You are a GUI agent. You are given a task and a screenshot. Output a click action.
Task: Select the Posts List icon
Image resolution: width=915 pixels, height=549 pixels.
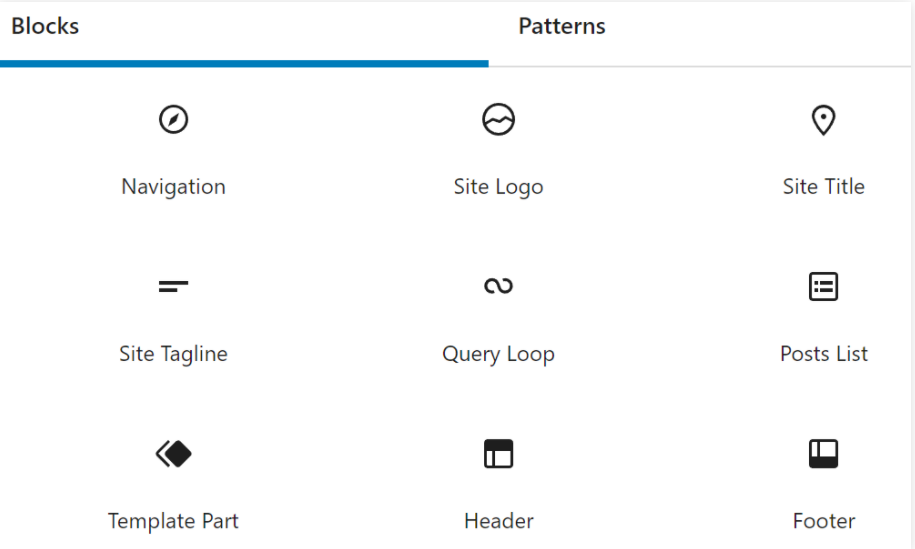pyautogui.click(x=823, y=287)
